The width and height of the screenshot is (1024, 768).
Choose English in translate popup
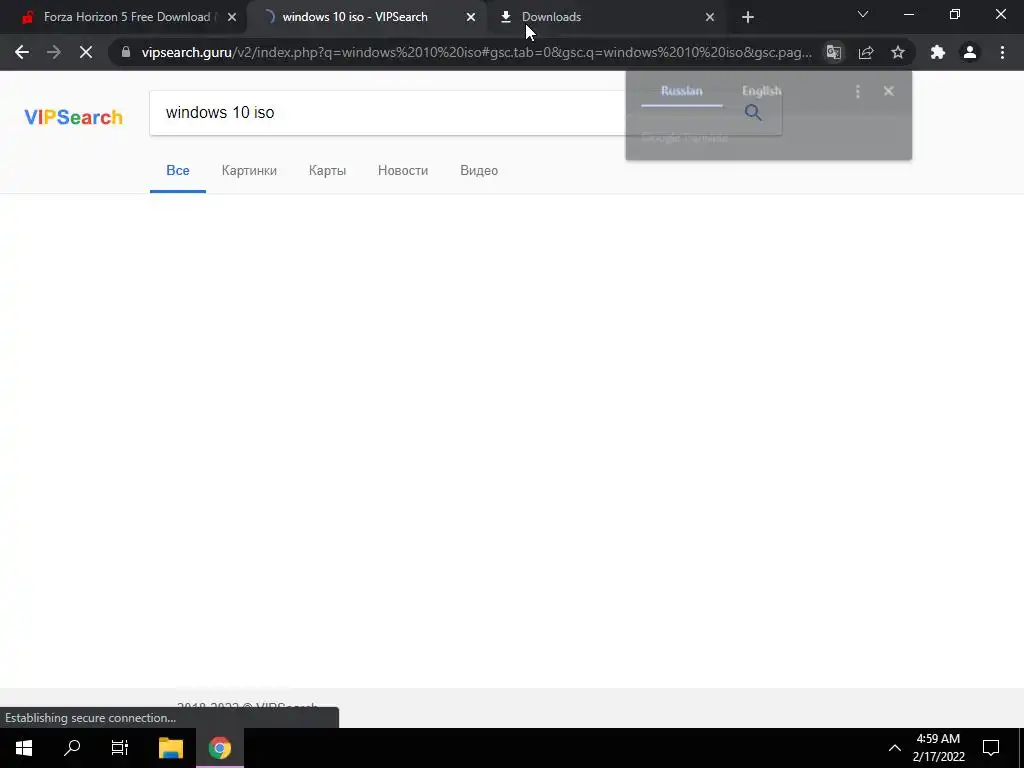761,91
